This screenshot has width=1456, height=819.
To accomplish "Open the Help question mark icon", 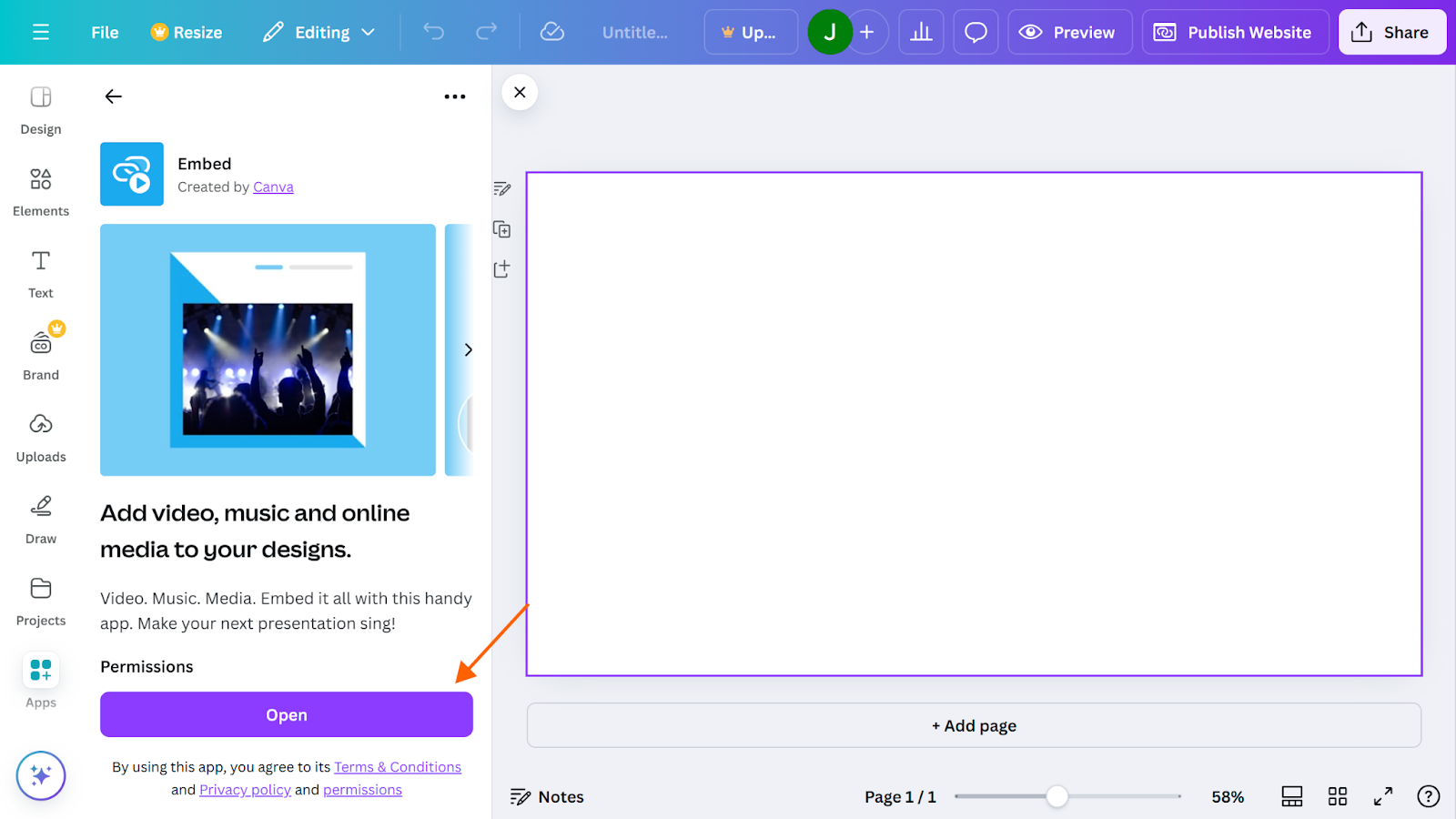I will (x=1428, y=796).
